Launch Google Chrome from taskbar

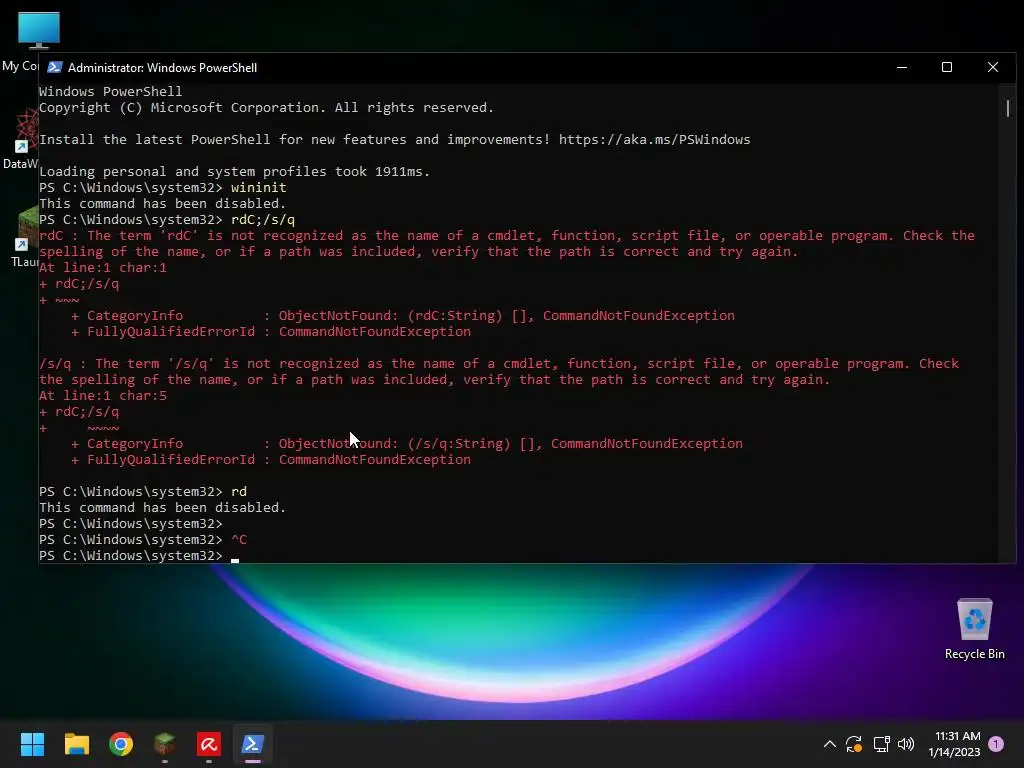coord(121,744)
